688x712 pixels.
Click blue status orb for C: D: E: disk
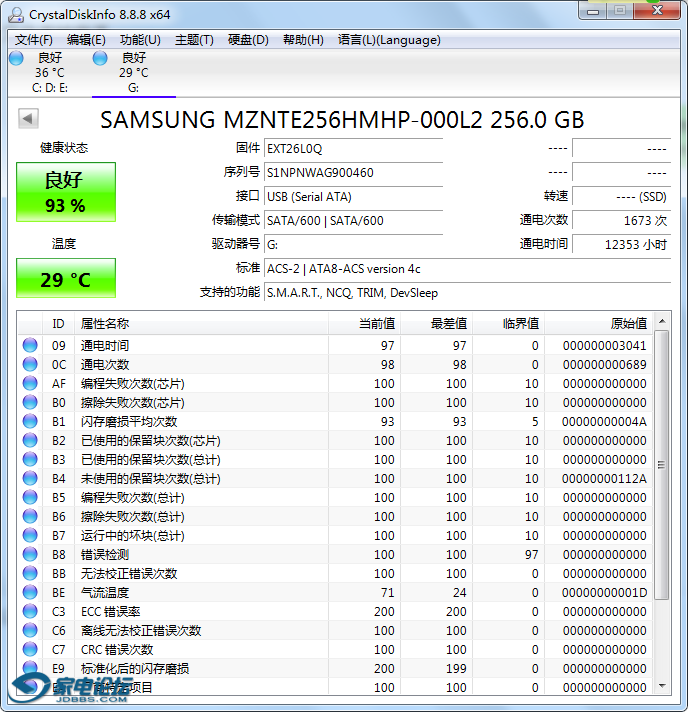pyautogui.click(x=16, y=58)
